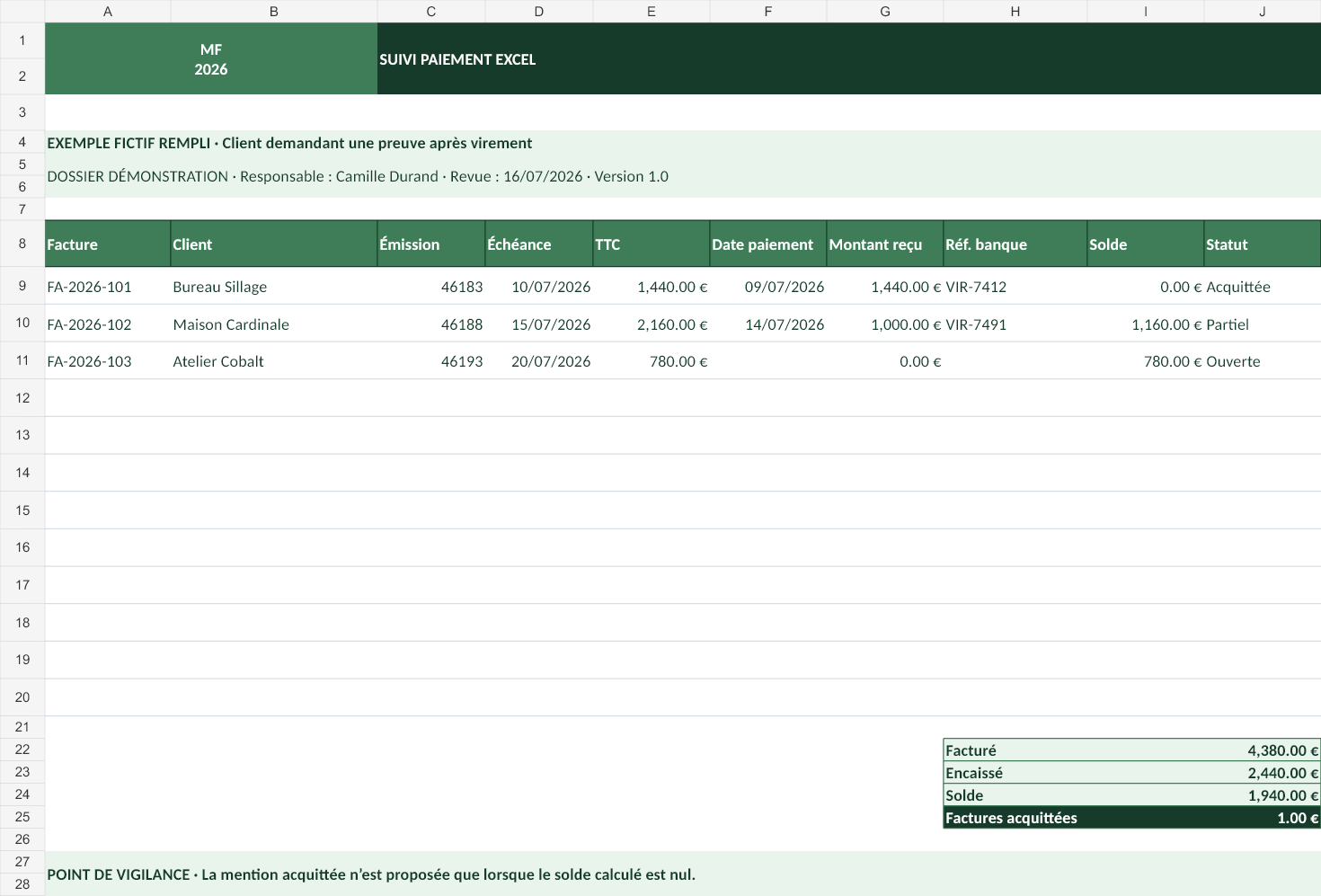1321x896 pixels.
Task: Select column H header
Action: click(1015, 11)
